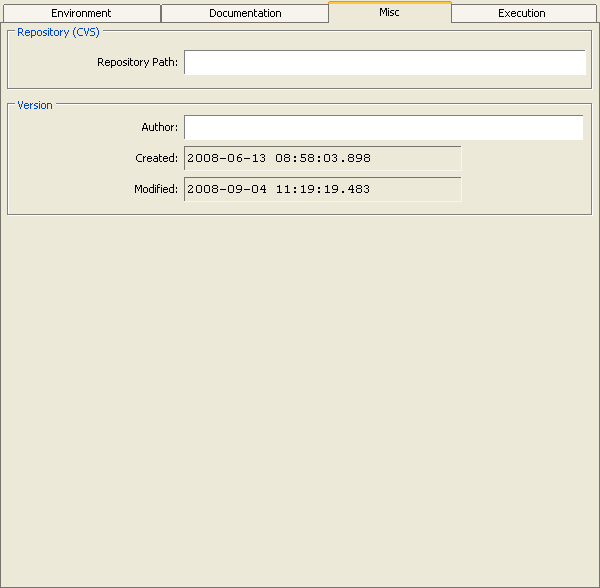Viewport: 600px width, 588px height.
Task: Open the Documentation tab
Action: pyautogui.click(x=245, y=14)
